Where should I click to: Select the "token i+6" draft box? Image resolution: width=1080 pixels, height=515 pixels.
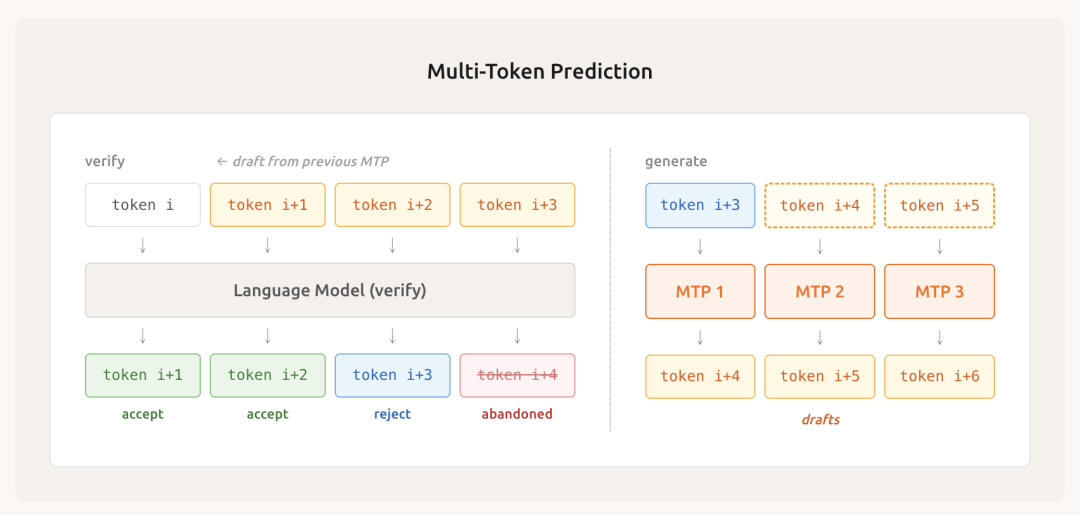pyautogui.click(x=940, y=376)
